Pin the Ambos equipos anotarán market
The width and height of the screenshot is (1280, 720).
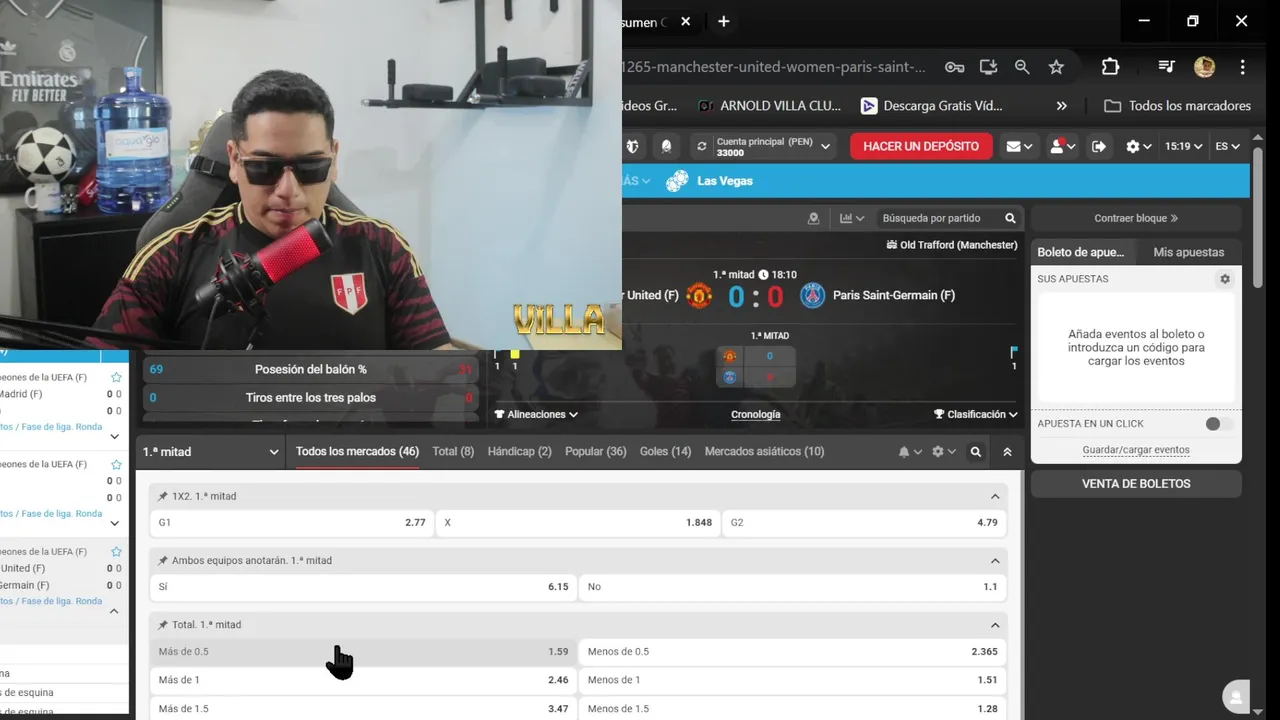pos(163,560)
